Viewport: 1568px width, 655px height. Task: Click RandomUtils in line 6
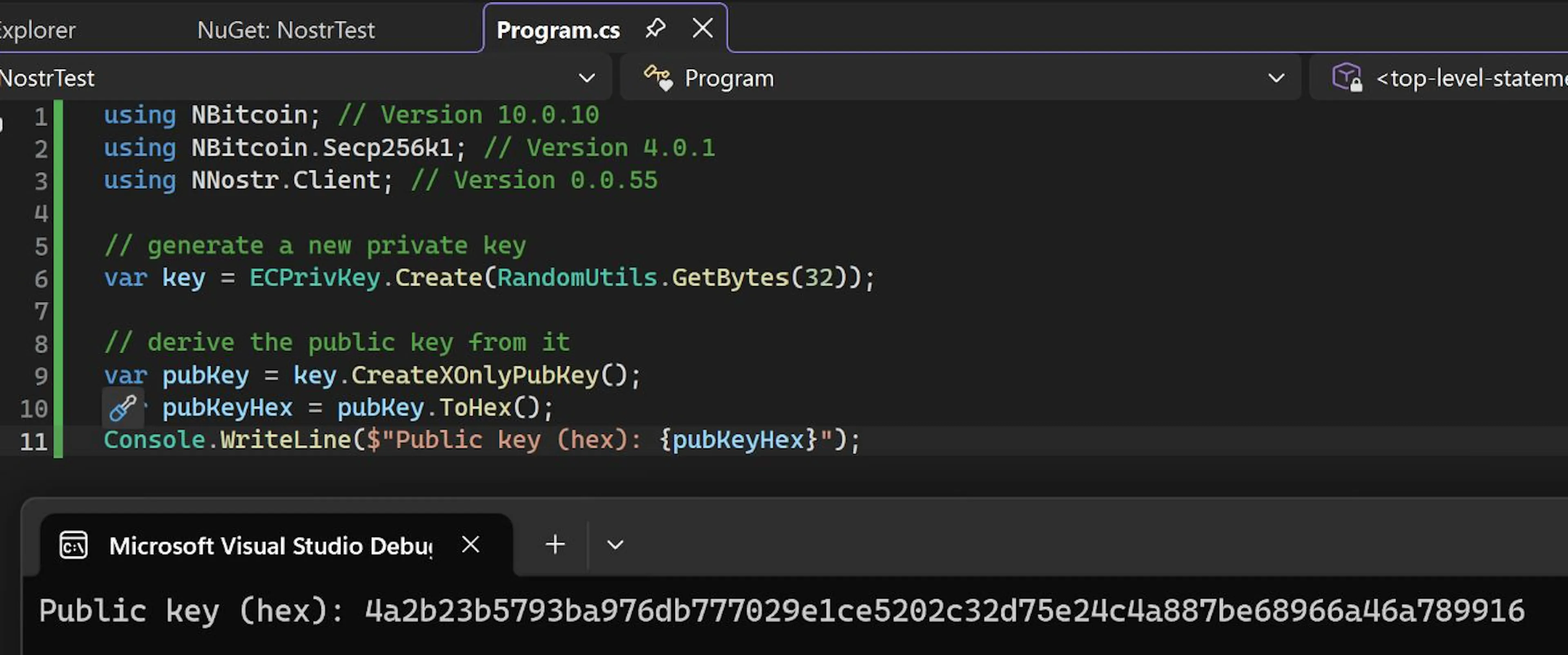[577, 278]
